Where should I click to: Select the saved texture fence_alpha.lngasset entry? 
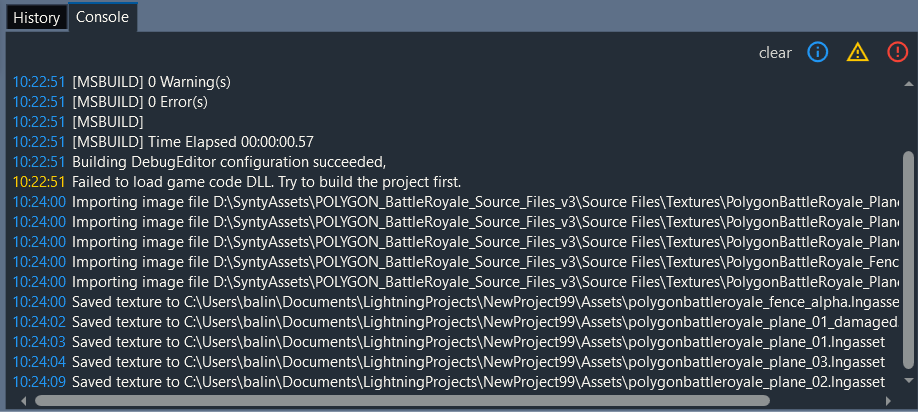455,302
